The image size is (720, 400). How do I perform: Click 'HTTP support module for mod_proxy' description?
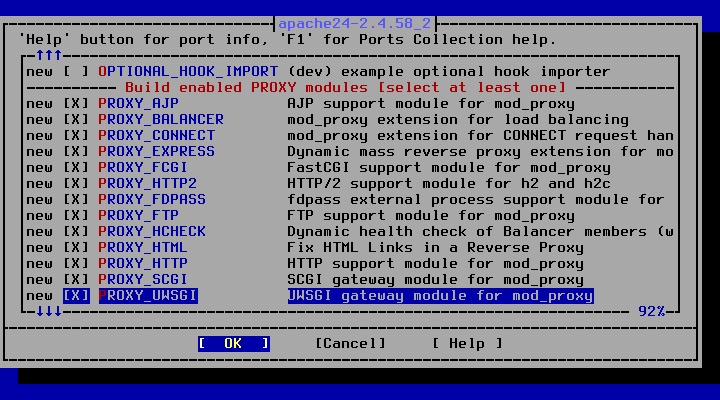point(436,264)
